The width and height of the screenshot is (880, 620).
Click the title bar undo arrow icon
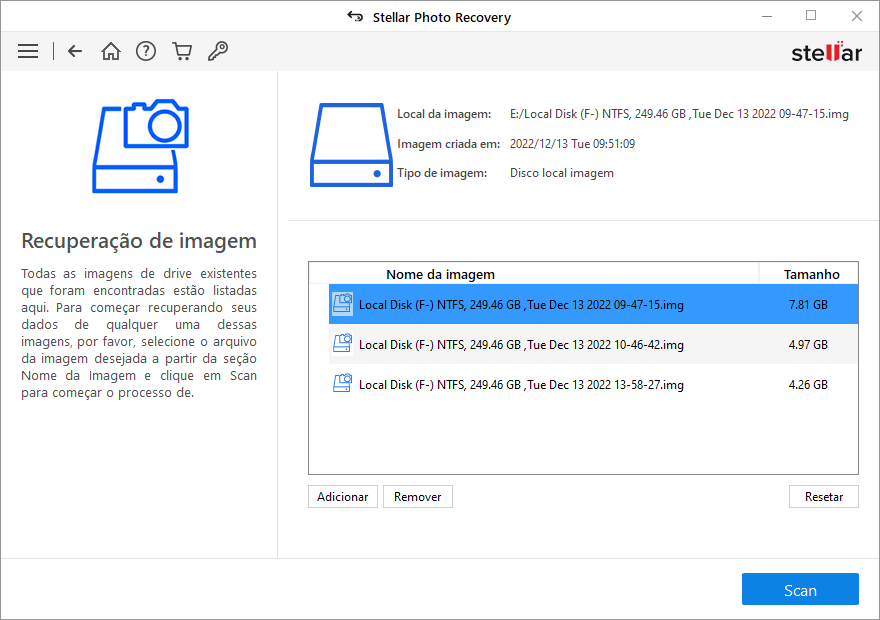click(355, 16)
